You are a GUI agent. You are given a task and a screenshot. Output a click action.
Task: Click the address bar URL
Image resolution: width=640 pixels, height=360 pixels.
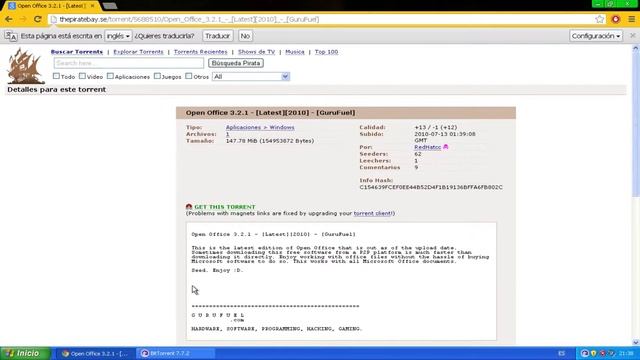click(x=189, y=19)
